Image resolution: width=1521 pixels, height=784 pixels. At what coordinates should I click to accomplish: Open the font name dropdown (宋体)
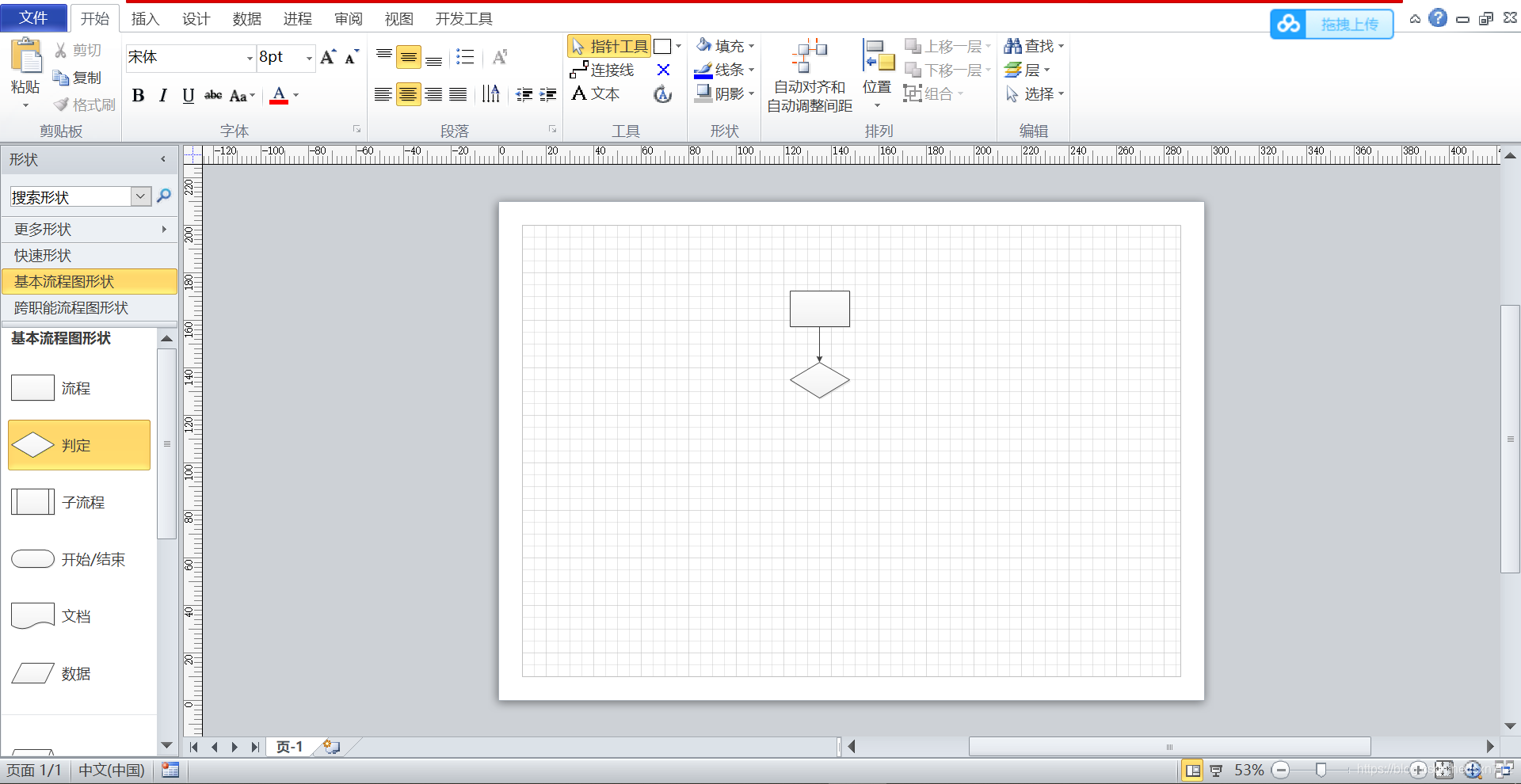coord(250,58)
